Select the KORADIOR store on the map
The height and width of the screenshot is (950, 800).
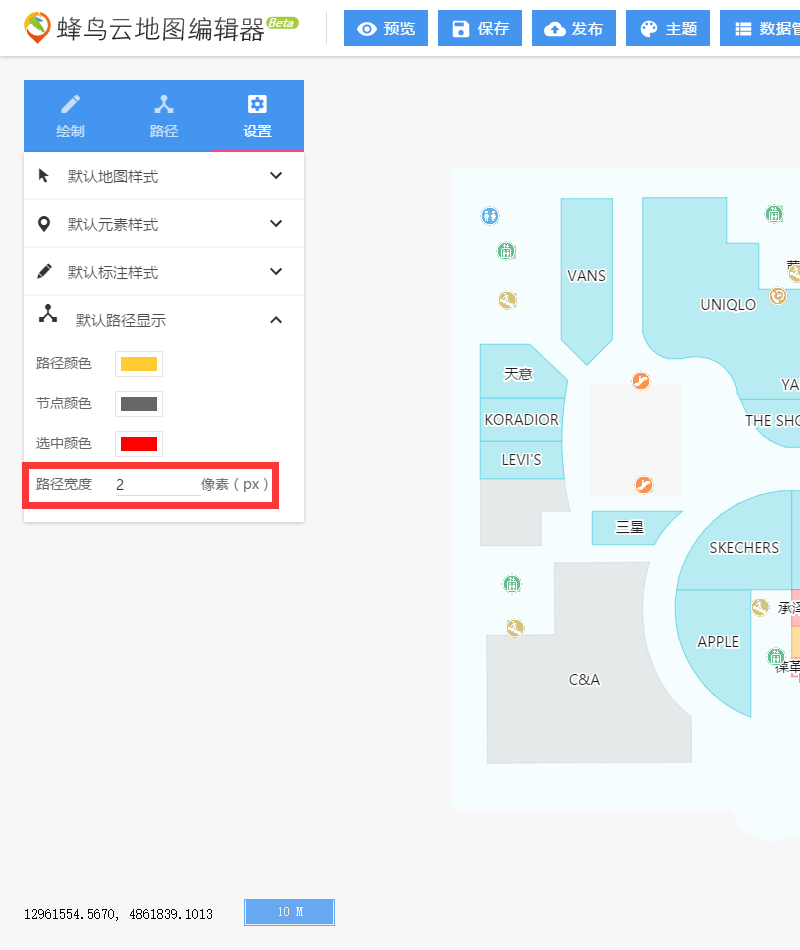pos(522,419)
